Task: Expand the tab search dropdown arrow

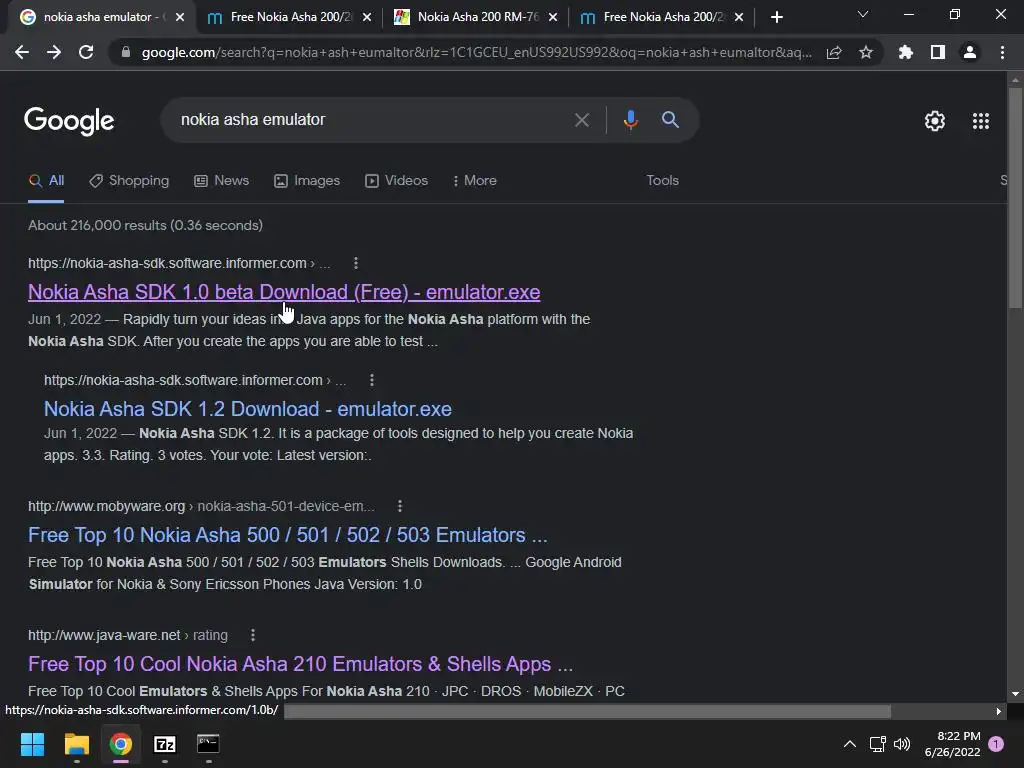Action: 863,14
